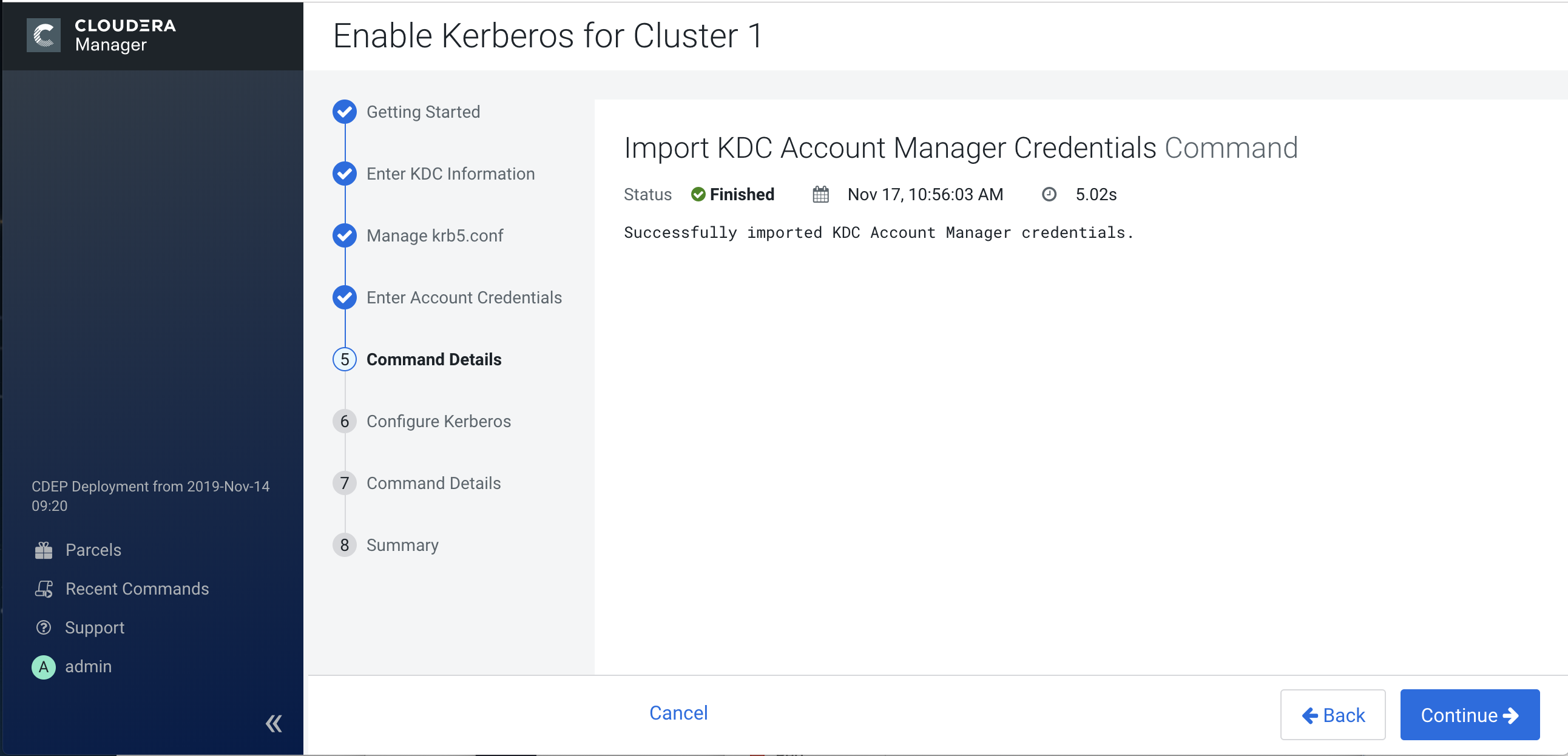Viewport: 1568px width, 756px height.
Task: Click the green Finished status checkmark
Action: click(698, 194)
